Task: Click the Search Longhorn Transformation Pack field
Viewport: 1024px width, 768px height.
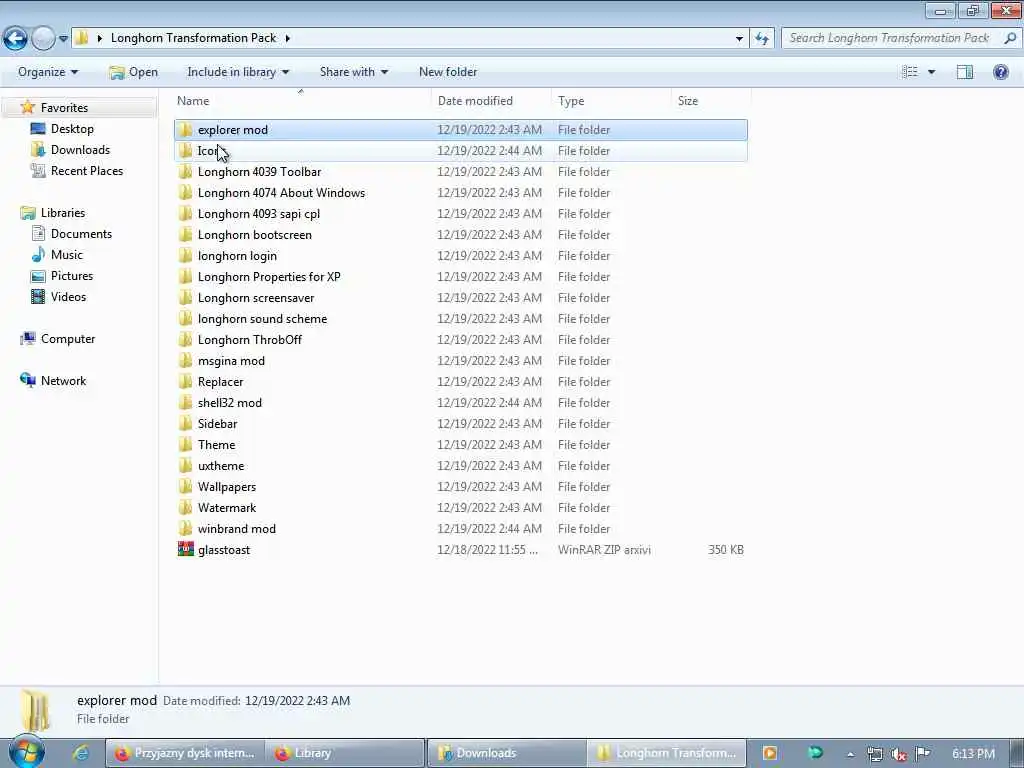Action: coord(890,38)
